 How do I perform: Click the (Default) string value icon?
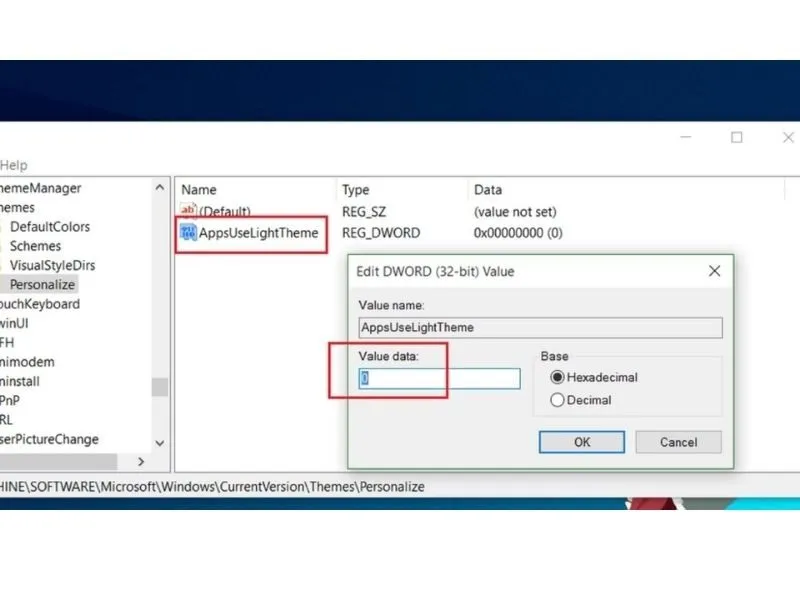click(188, 210)
